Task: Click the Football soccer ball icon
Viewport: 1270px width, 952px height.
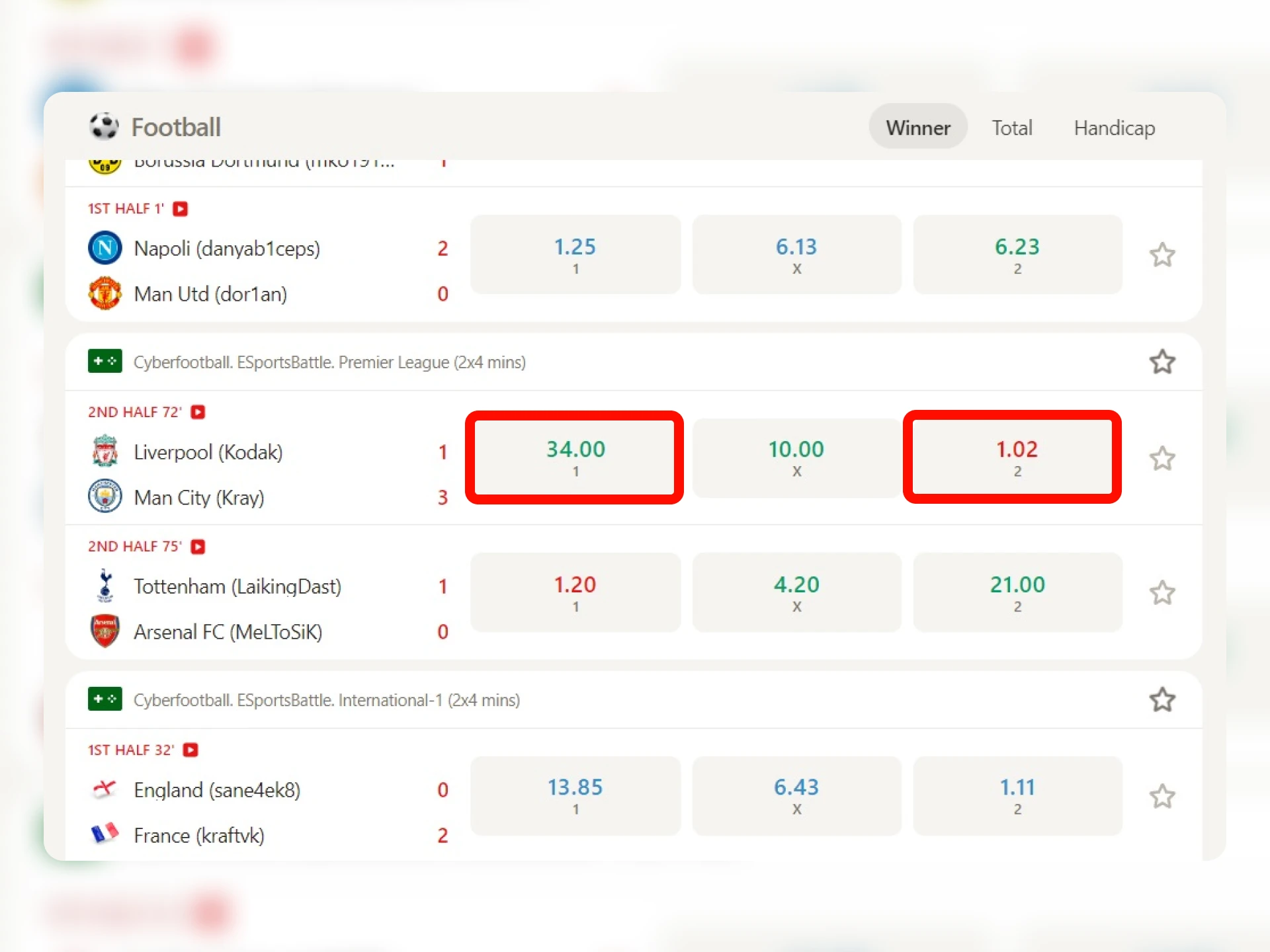Action: 104,126
